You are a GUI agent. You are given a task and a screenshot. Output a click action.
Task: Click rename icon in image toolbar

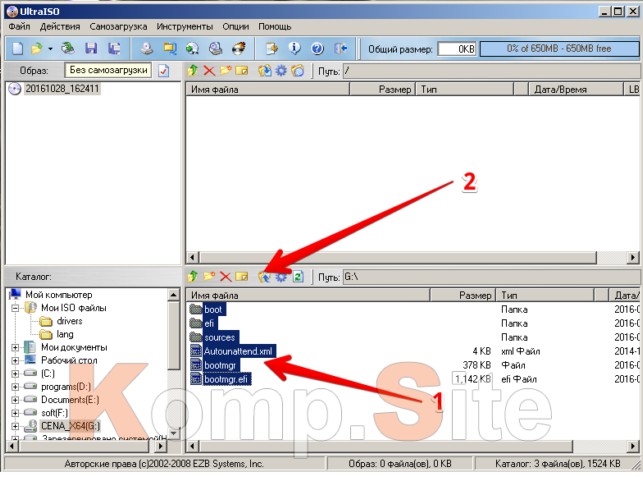pyautogui.click(x=242, y=71)
